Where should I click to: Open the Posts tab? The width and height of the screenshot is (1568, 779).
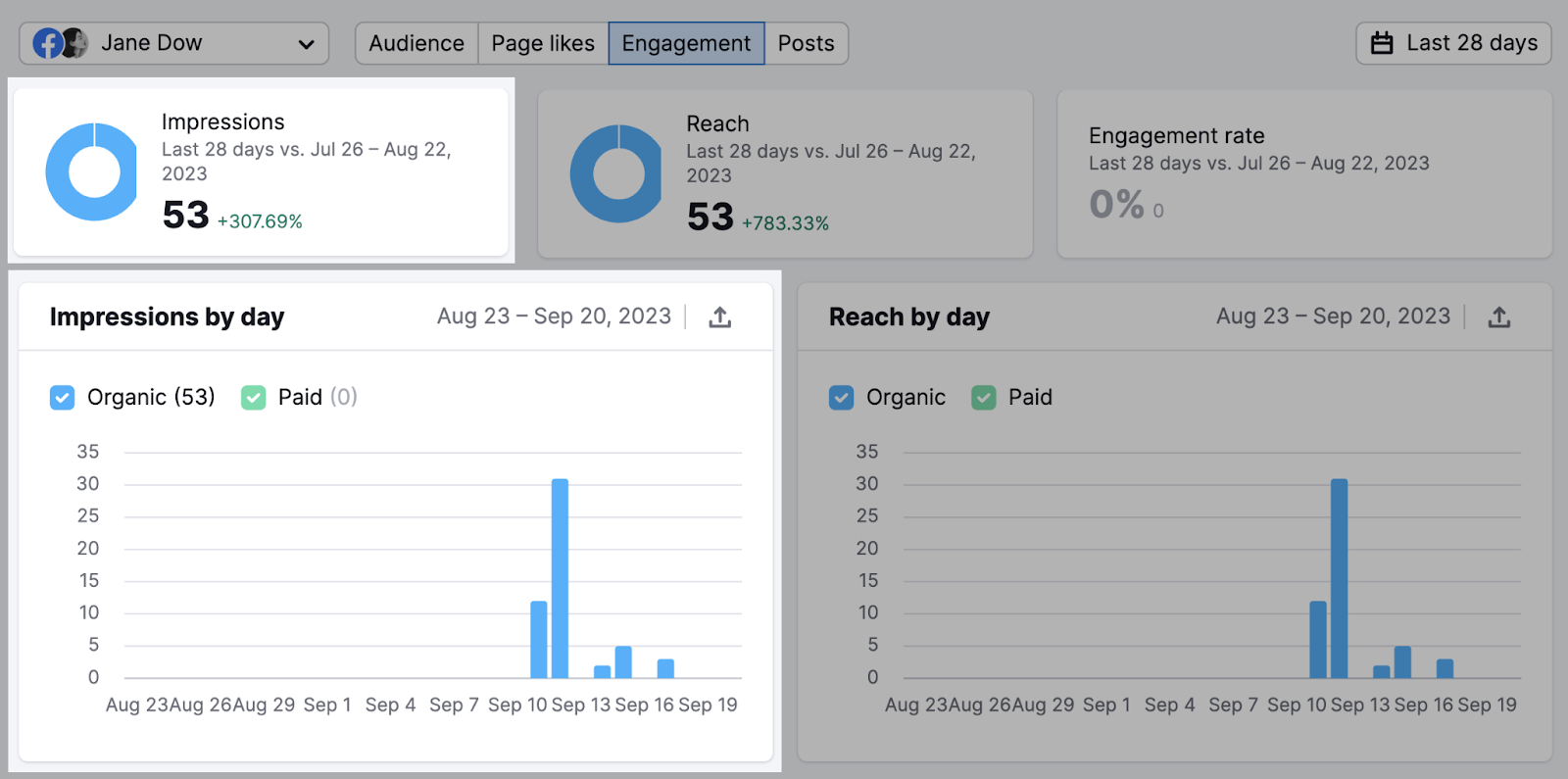click(806, 43)
